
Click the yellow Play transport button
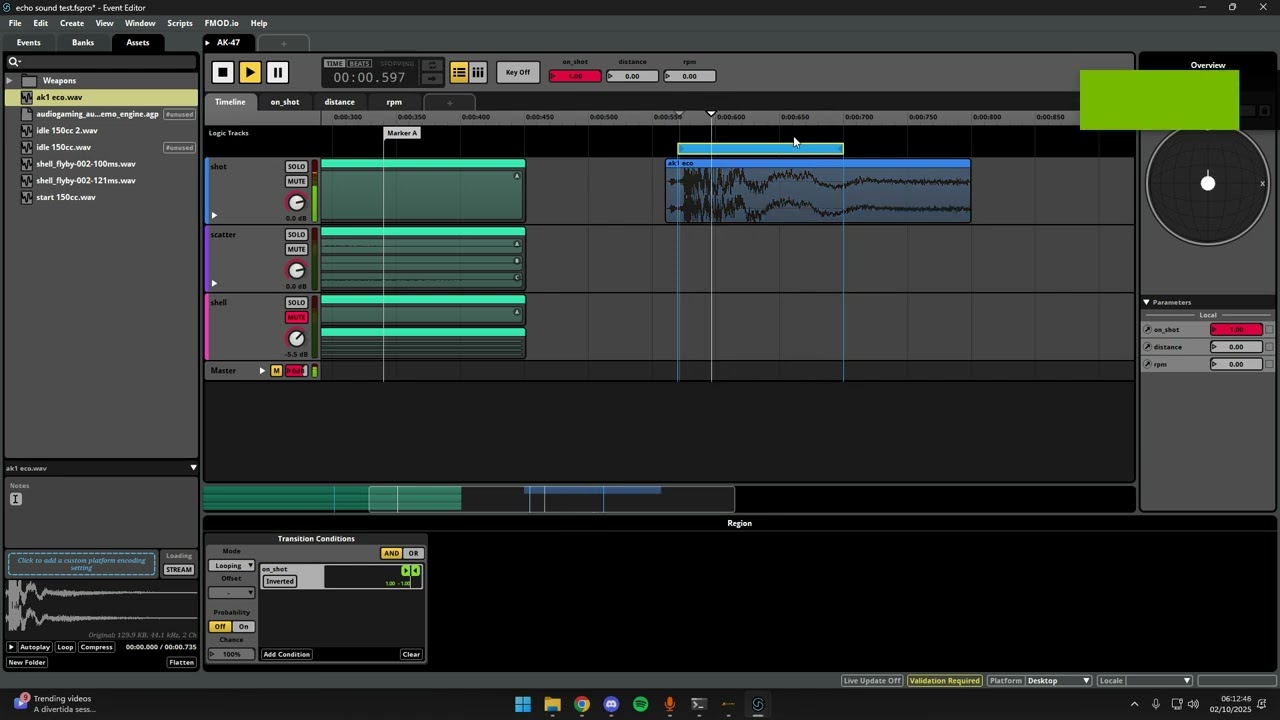point(250,72)
